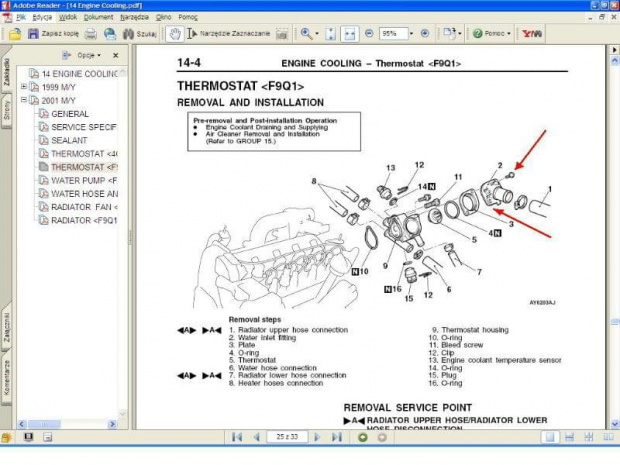Collapse the 2001 M/Y bookmark
620x465 pixels.
[24, 100]
